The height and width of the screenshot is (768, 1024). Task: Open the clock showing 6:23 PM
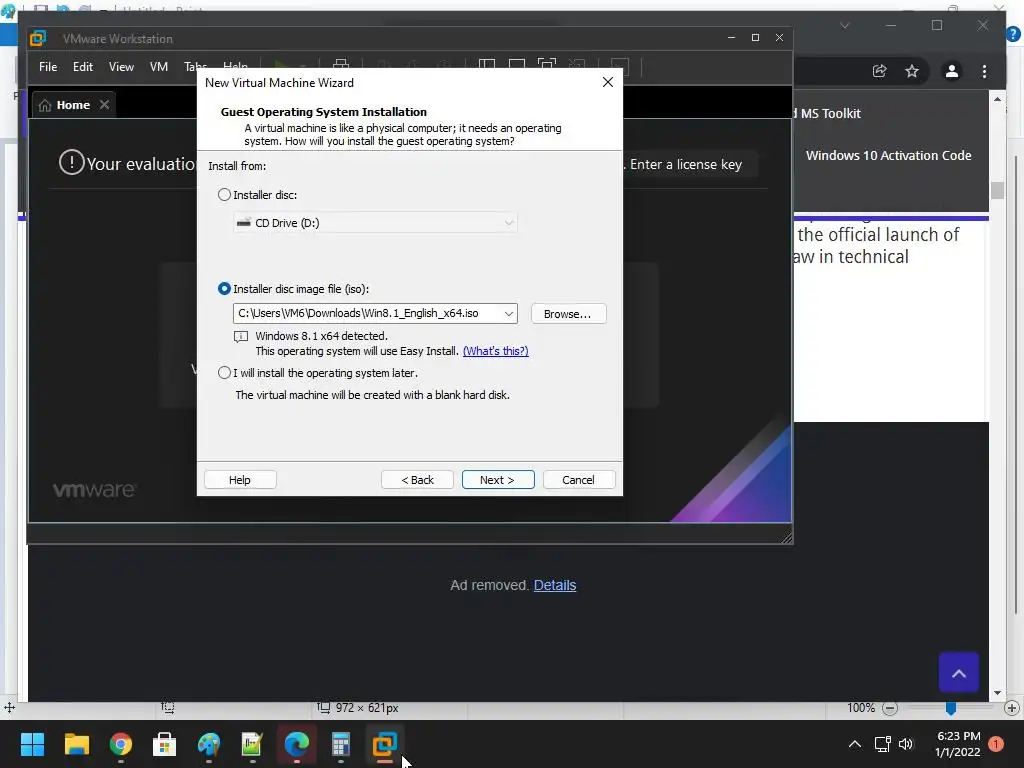[957, 744]
